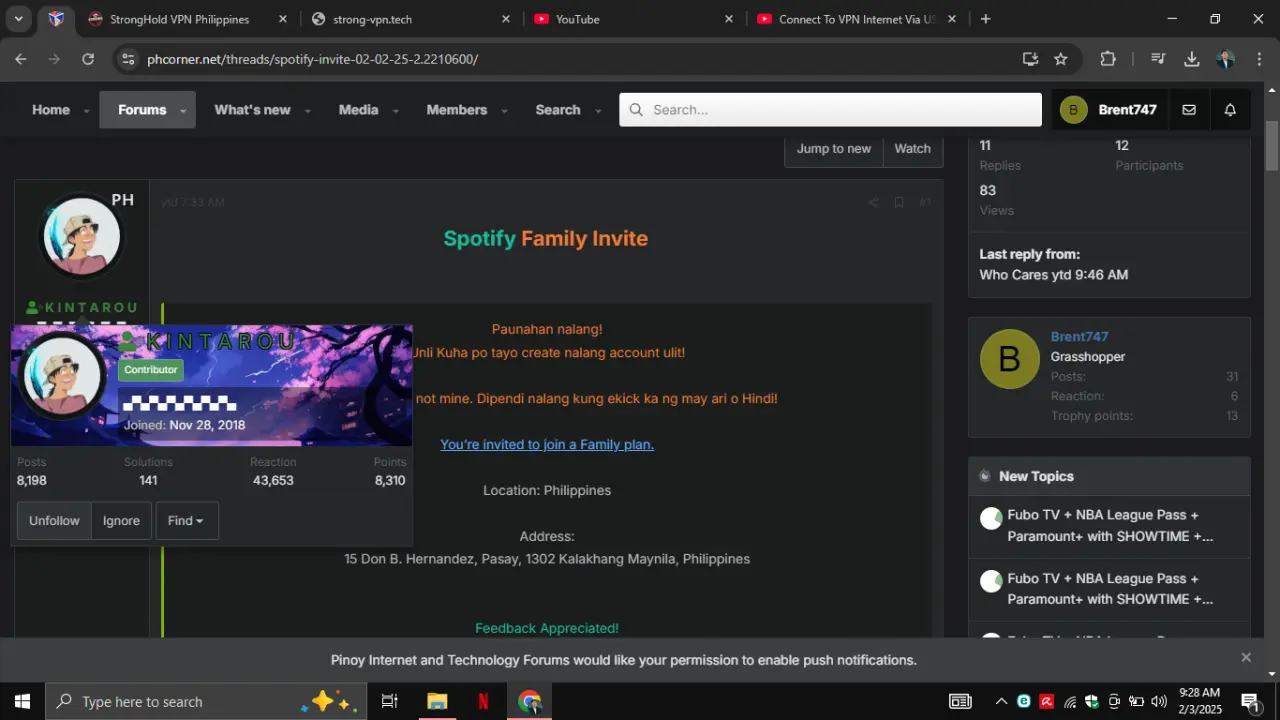The height and width of the screenshot is (720, 1280).
Task: Expand the Media dropdown arrow
Action: click(396, 111)
